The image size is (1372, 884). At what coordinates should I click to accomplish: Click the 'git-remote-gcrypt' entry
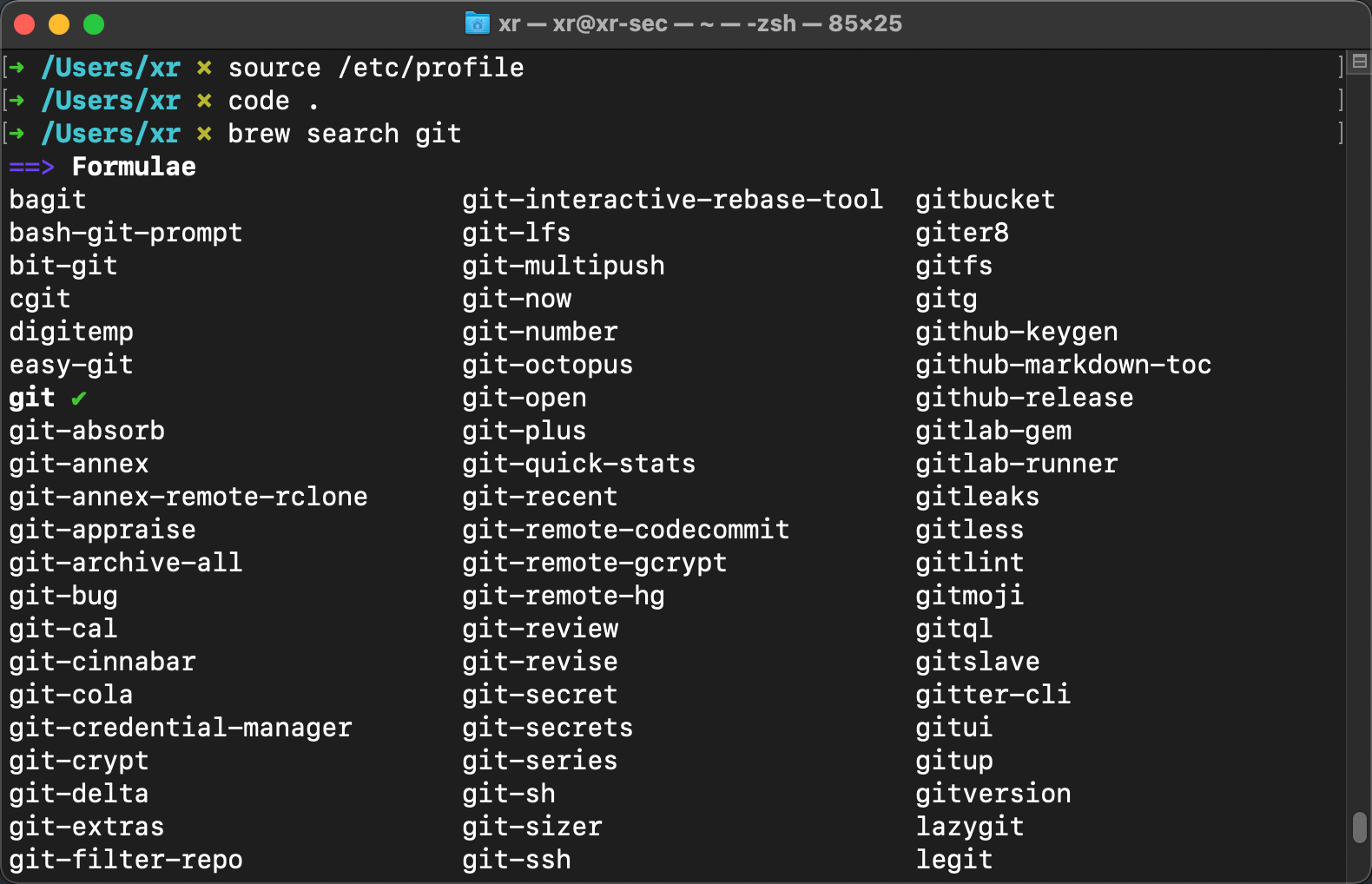(x=595, y=563)
